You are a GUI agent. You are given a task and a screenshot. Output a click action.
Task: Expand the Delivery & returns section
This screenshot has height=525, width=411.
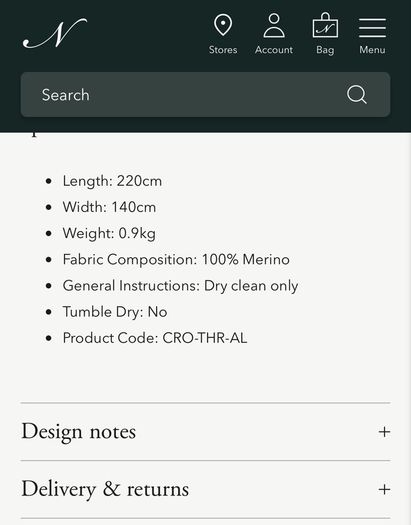point(206,489)
